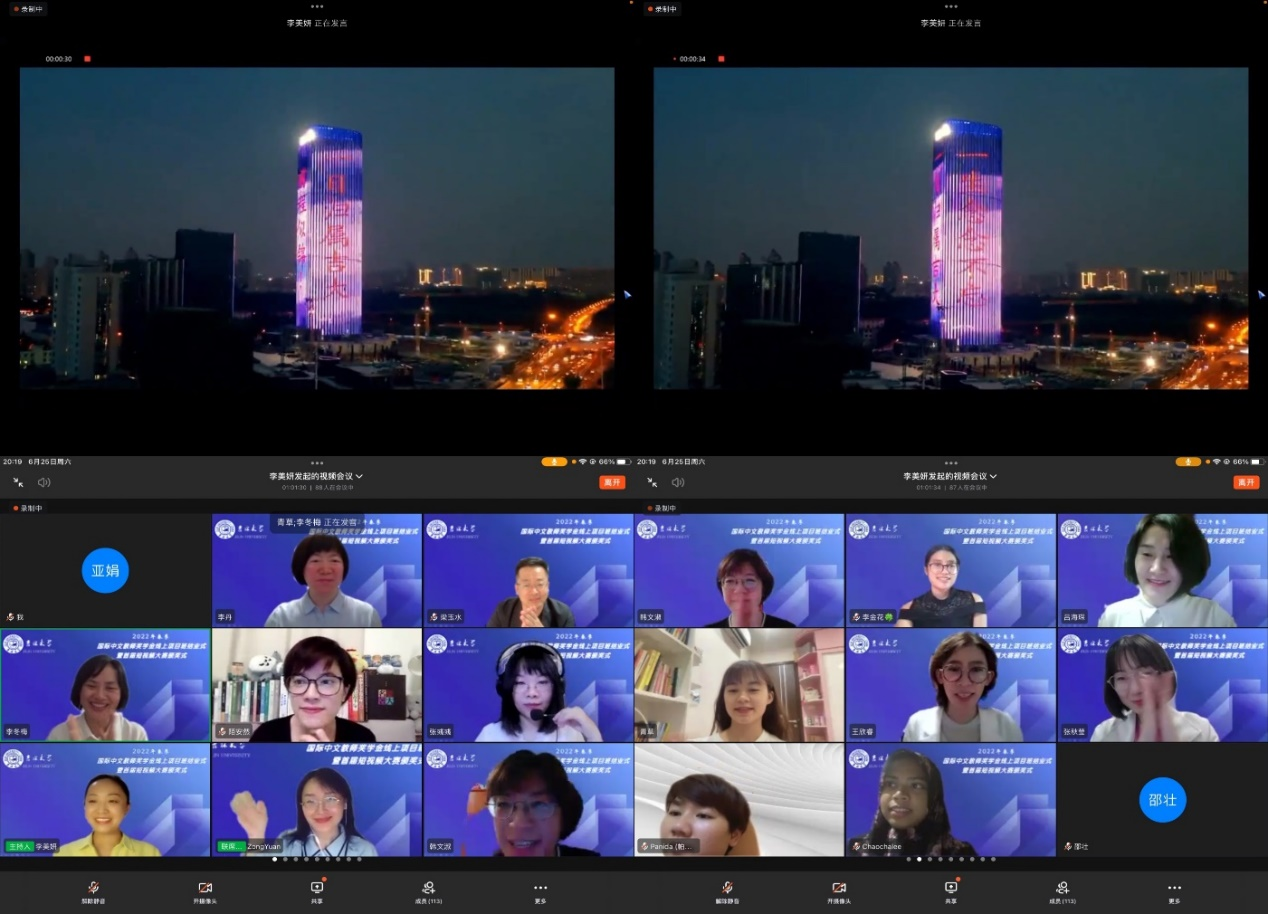Image resolution: width=1268 pixels, height=914 pixels.
Task: Turn on camera in the left meeting window
Action: pyautogui.click(x=205, y=889)
